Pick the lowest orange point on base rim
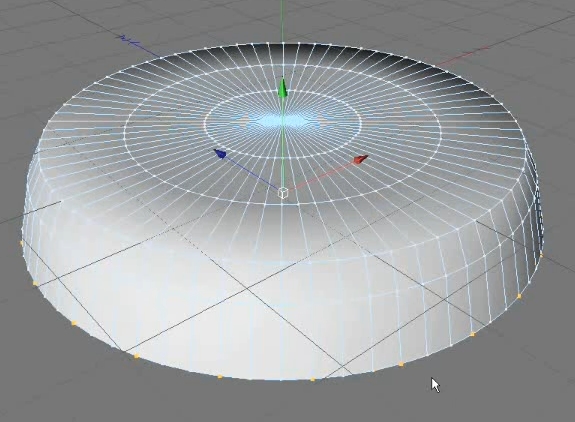The height and width of the screenshot is (422, 575). [x=313, y=379]
